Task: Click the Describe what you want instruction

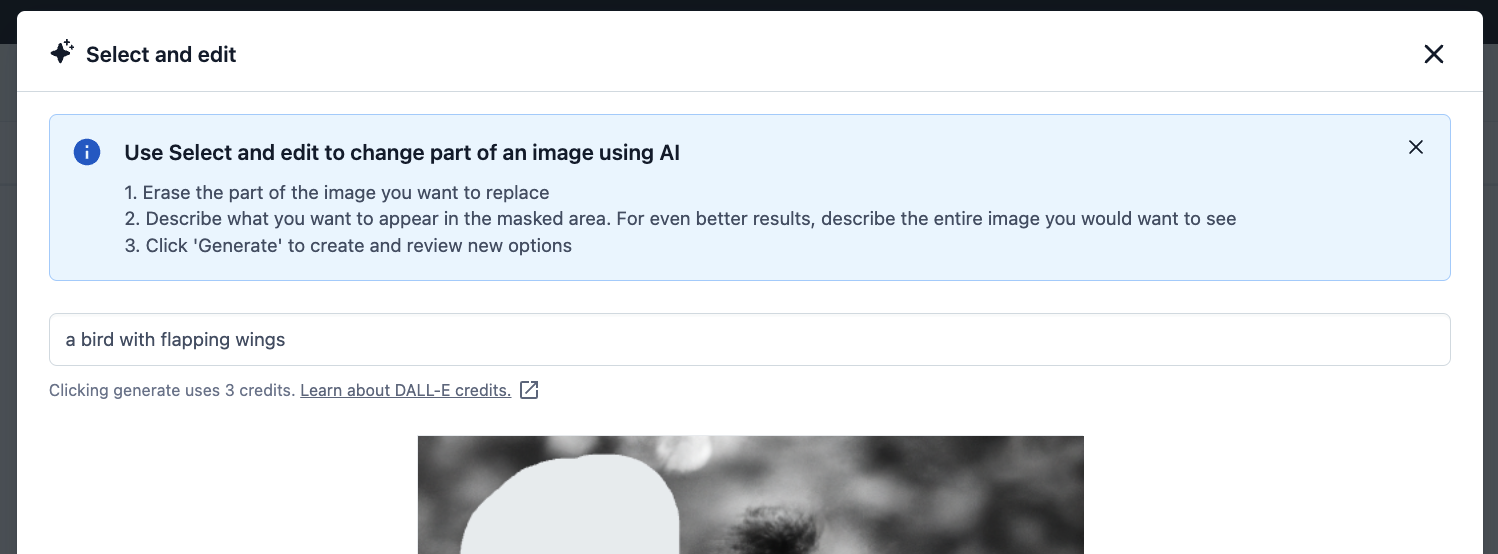Action: [x=680, y=218]
